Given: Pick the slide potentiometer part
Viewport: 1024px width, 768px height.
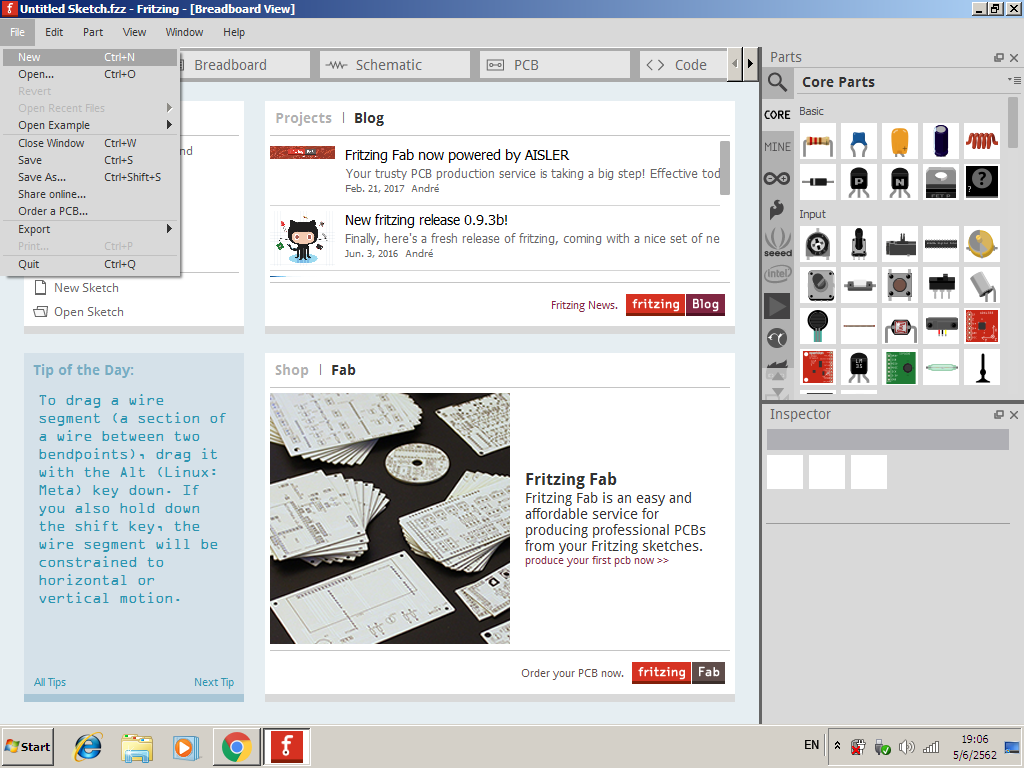Looking at the screenshot, I should point(900,244).
